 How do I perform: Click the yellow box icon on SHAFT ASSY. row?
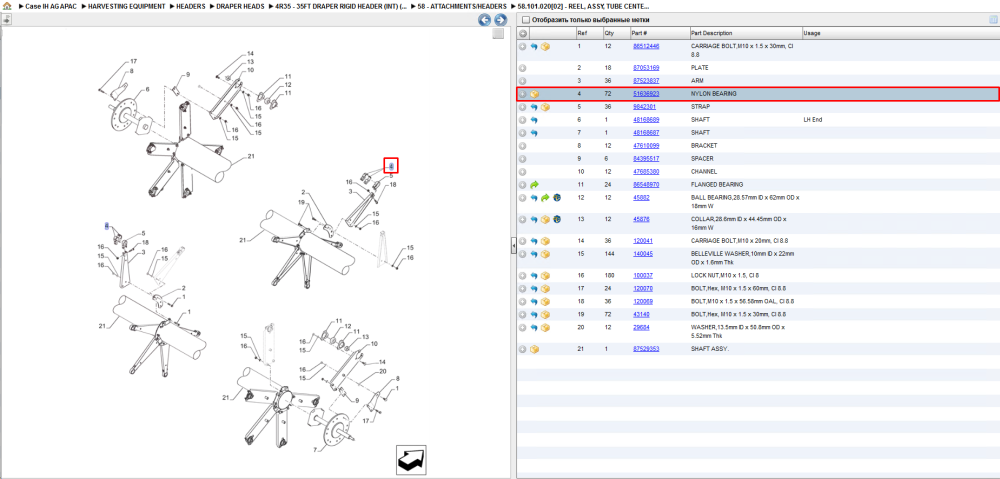click(534, 350)
